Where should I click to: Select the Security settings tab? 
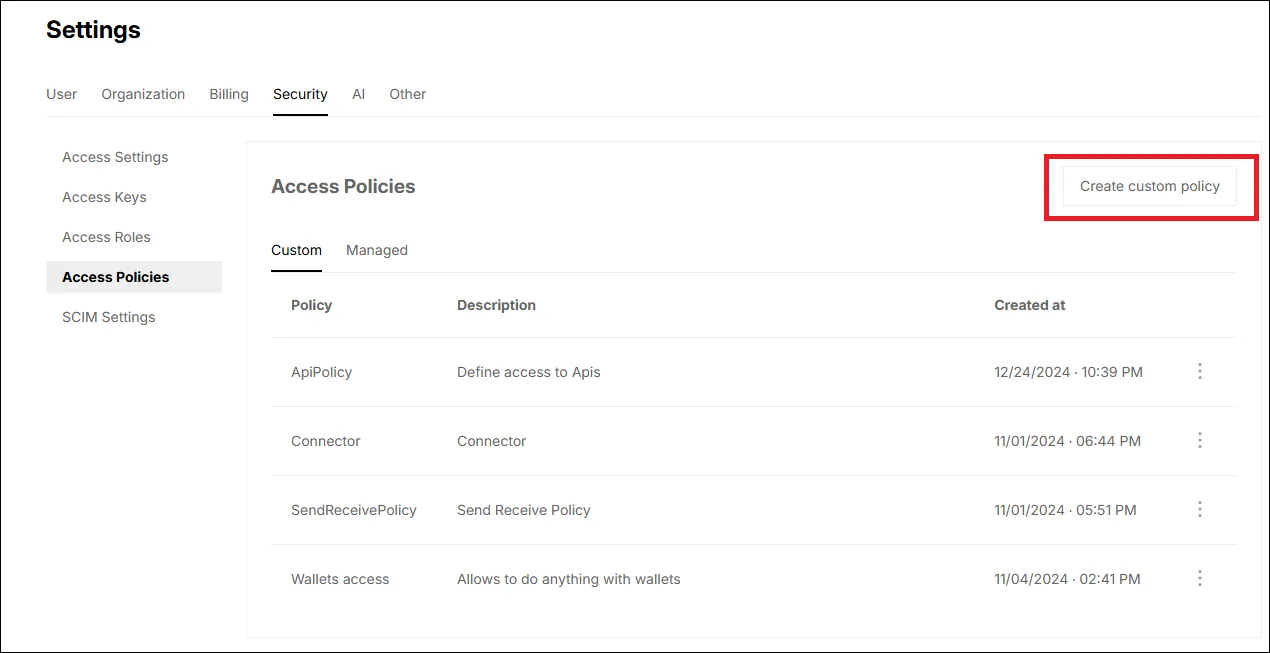pyautogui.click(x=300, y=94)
